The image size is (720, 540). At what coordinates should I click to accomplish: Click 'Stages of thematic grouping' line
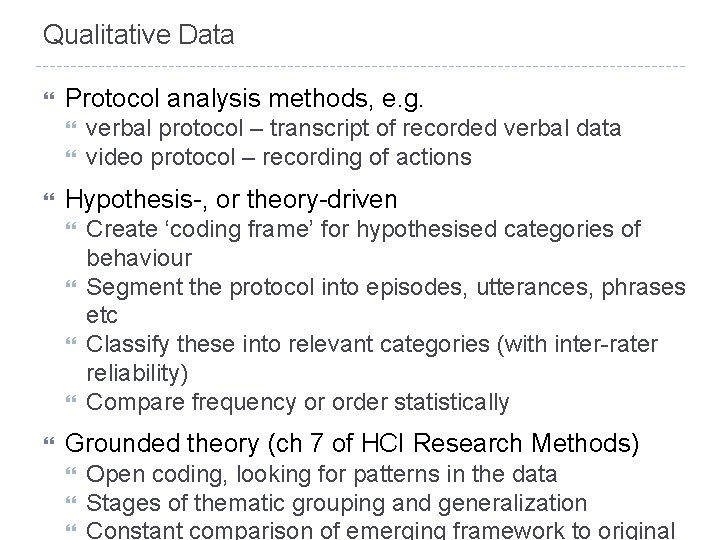click(337, 503)
